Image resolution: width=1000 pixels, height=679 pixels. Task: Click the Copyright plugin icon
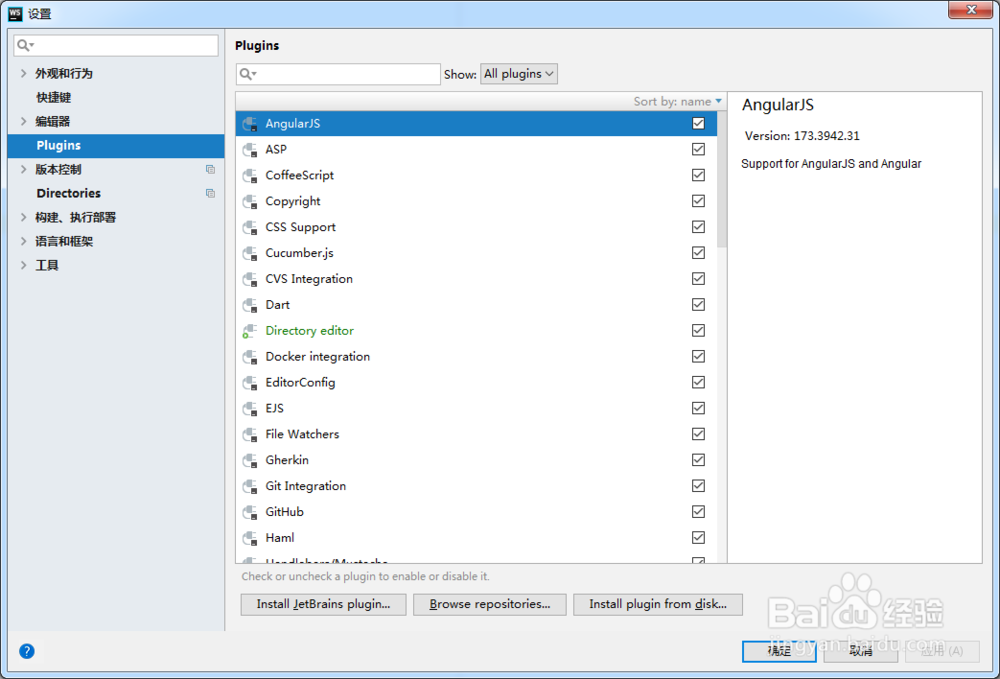point(250,201)
